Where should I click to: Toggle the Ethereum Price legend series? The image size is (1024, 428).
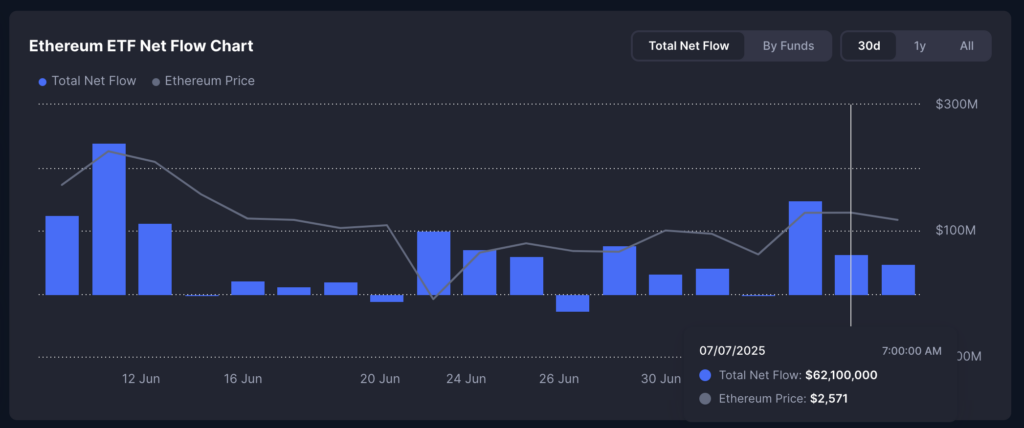(209, 81)
